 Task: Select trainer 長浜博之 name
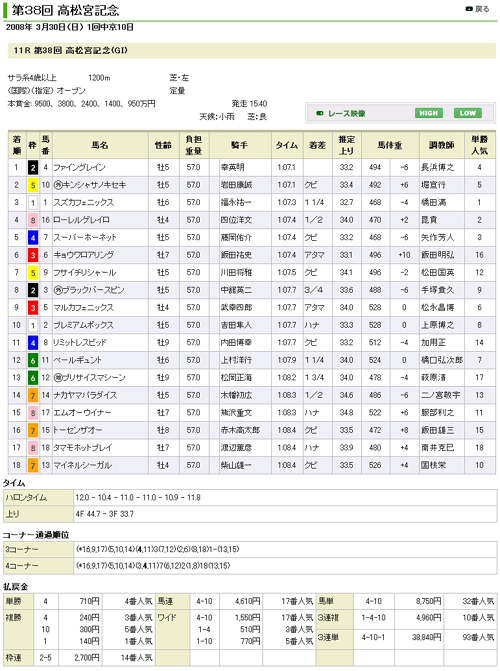point(438,167)
